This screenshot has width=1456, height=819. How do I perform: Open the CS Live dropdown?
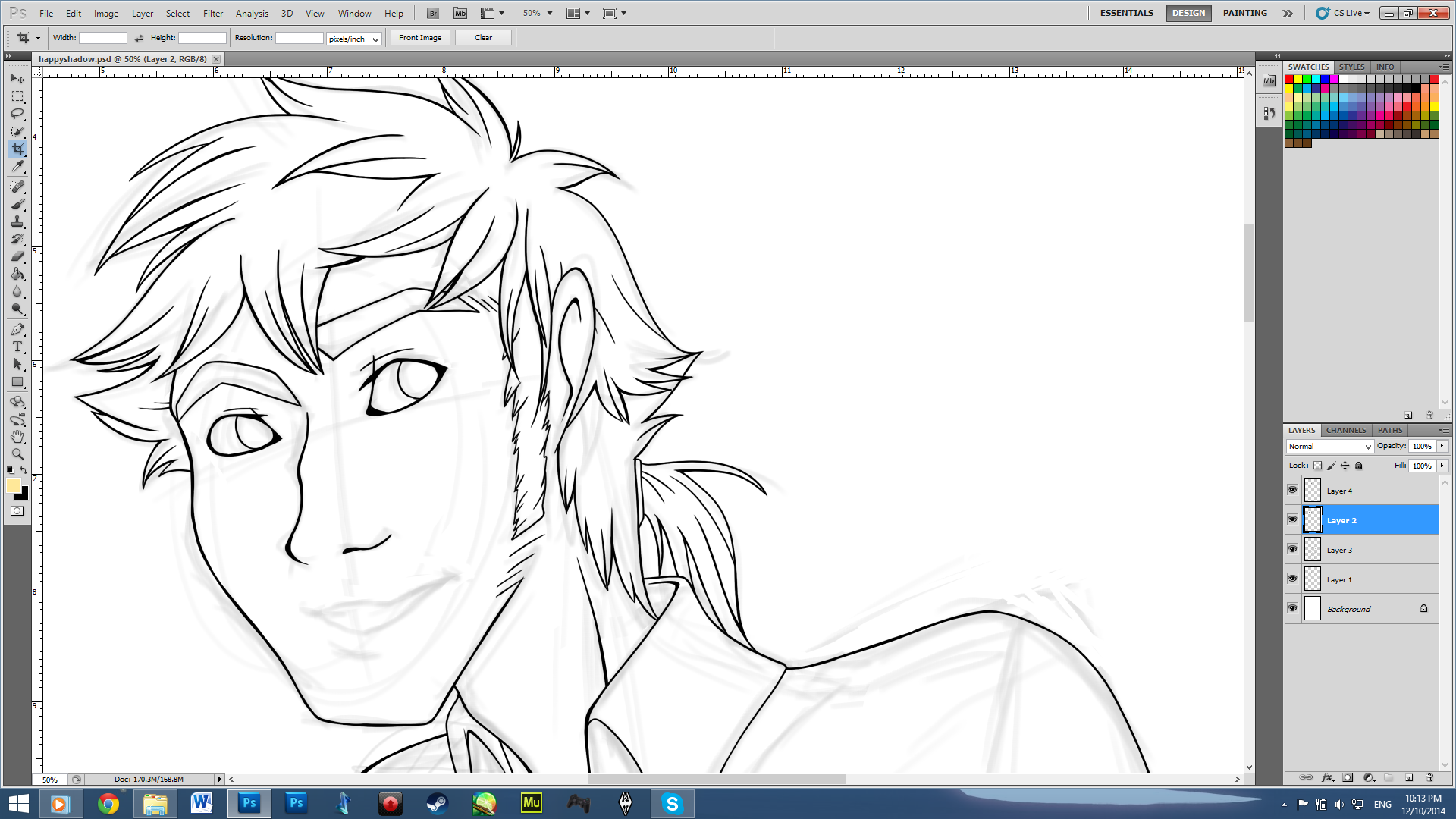click(x=1343, y=13)
